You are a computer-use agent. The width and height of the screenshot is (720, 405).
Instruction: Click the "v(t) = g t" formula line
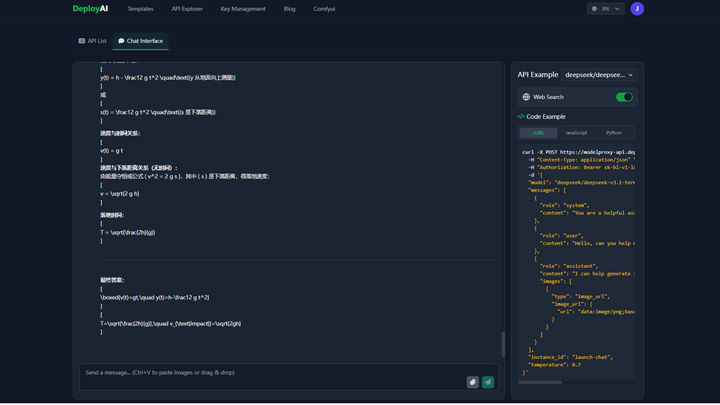(112, 151)
